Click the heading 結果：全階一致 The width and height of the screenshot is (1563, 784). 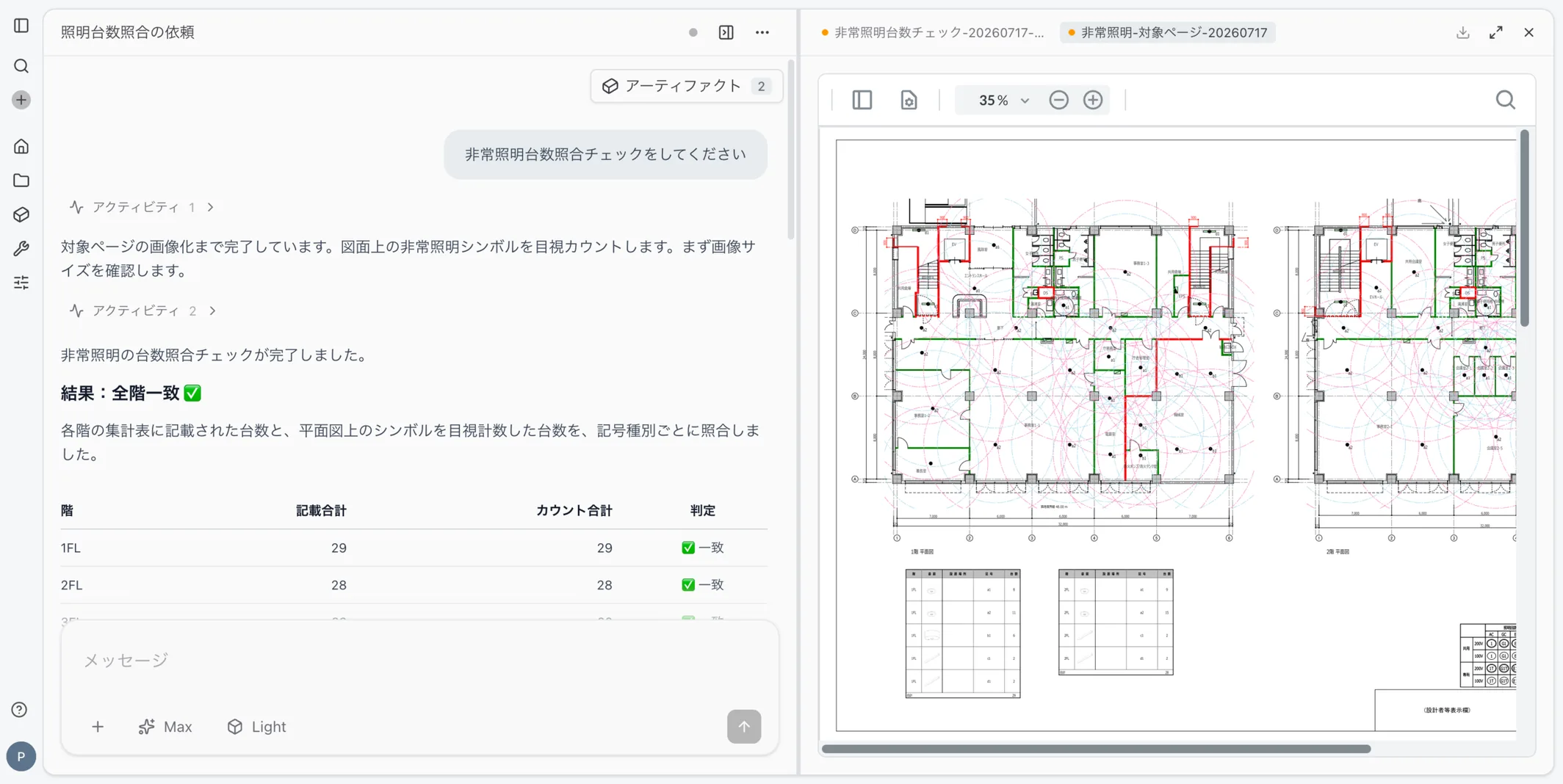pos(131,393)
